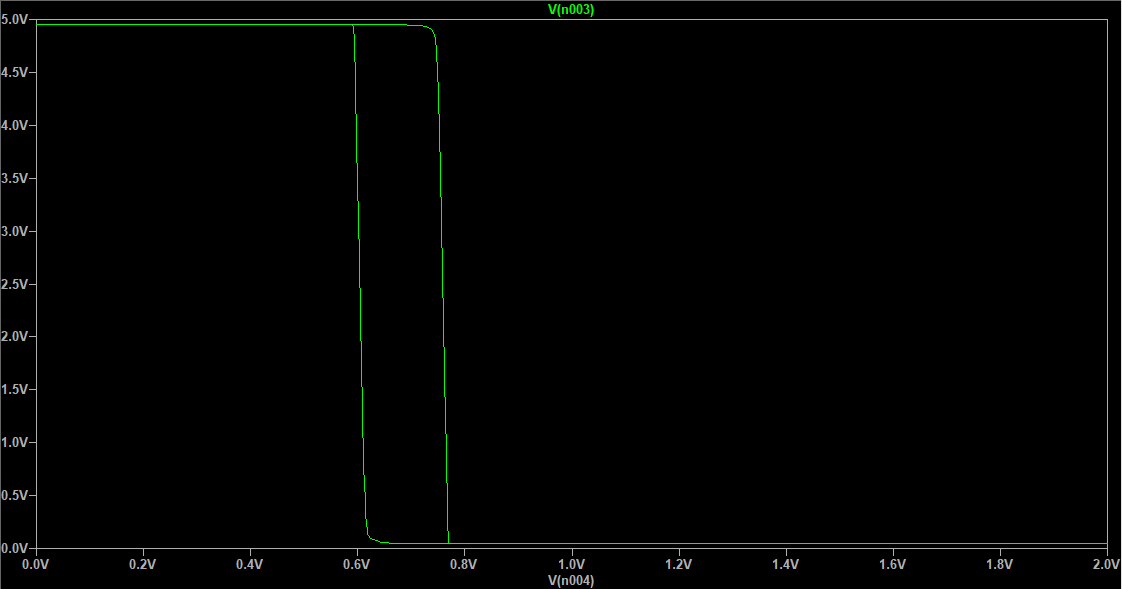The height and width of the screenshot is (589, 1122).
Task: Click the 1.8V label on horizontal axis
Action: tap(999, 565)
